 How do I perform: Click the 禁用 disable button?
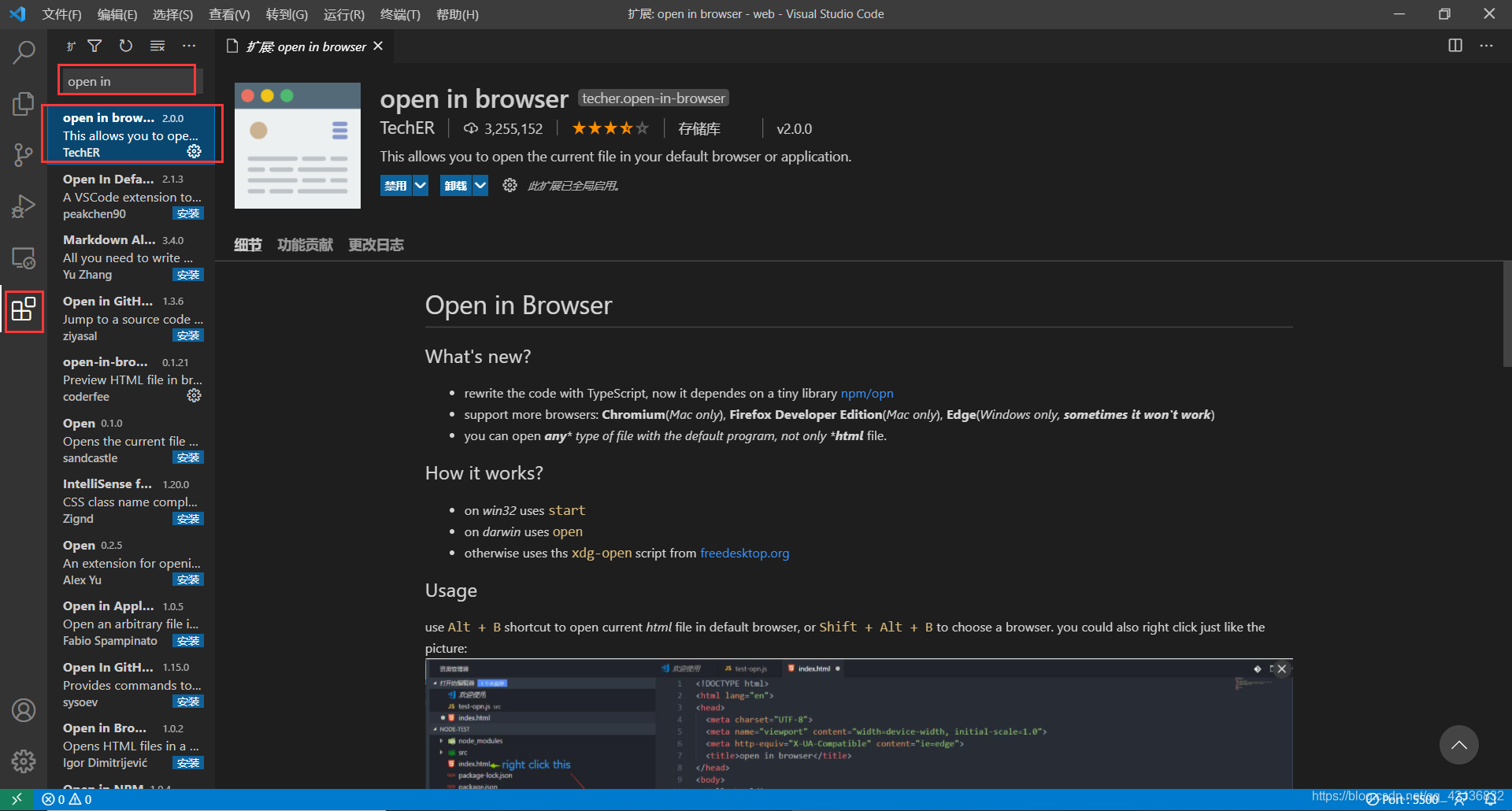pyautogui.click(x=396, y=185)
